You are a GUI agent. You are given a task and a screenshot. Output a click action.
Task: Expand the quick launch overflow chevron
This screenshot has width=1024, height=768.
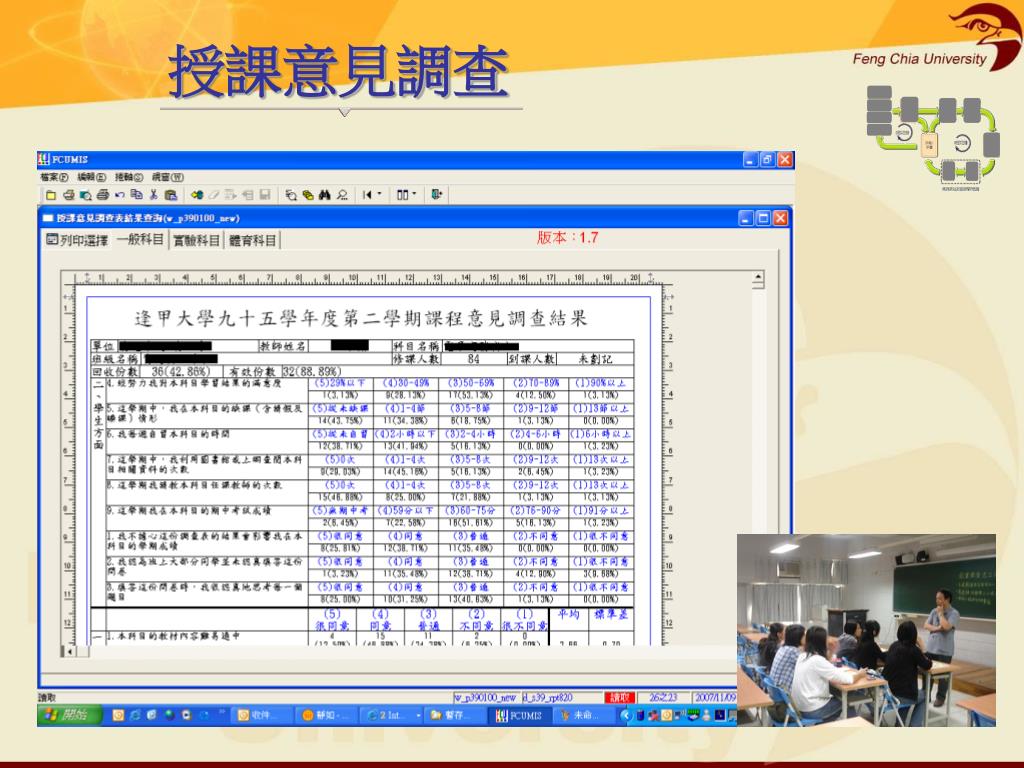[221, 713]
